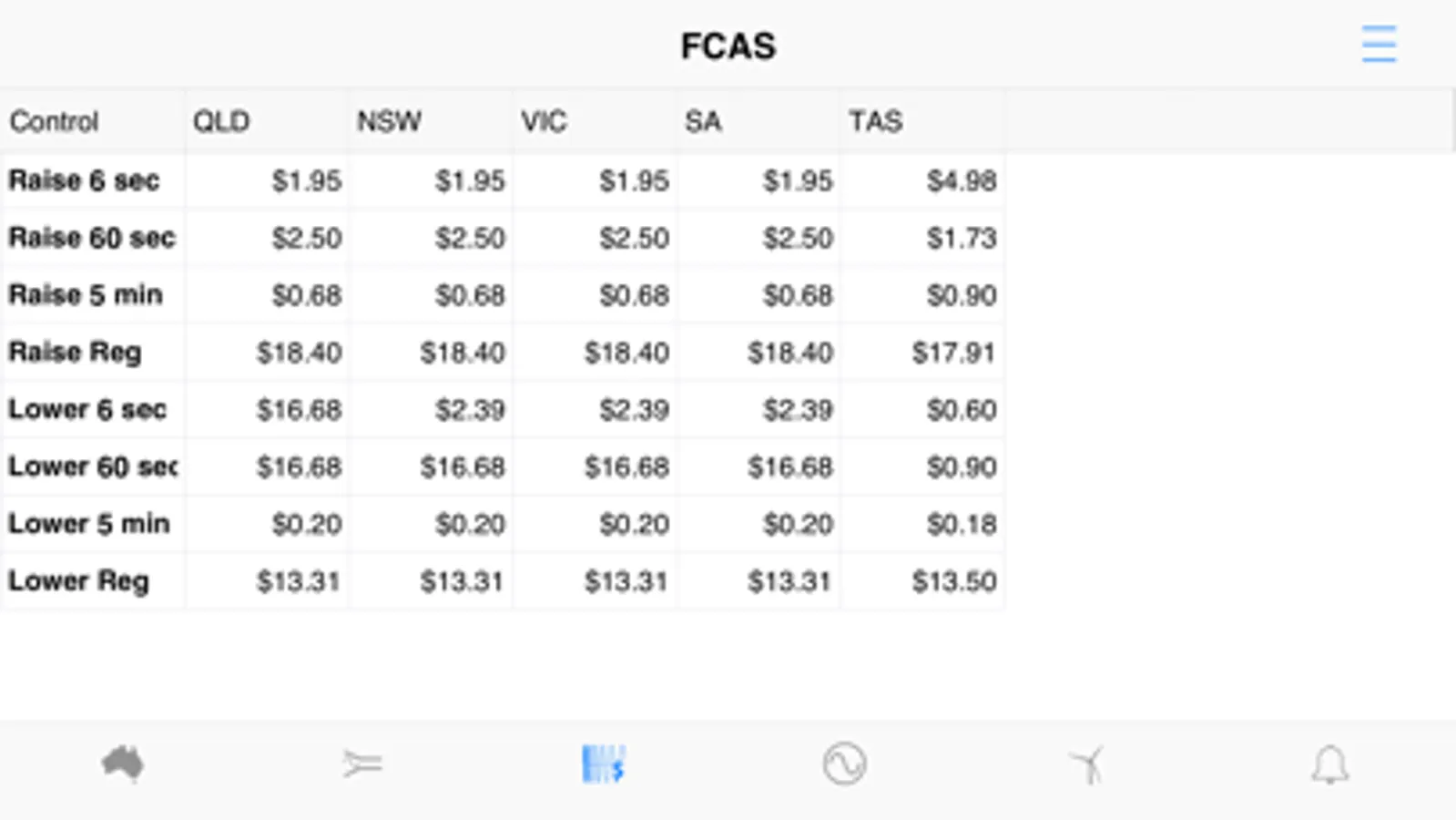Open the wind turbine generation tab
The width and height of the screenshot is (1456, 820).
1087,764
